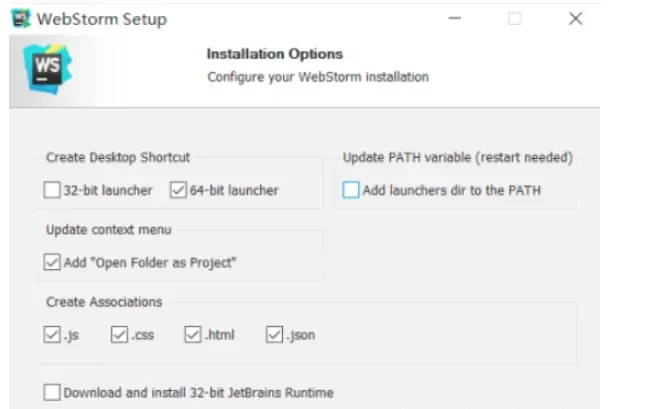Click the small WebStorm title bar icon
The height and width of the screenshot is (409, 665).
18,19
